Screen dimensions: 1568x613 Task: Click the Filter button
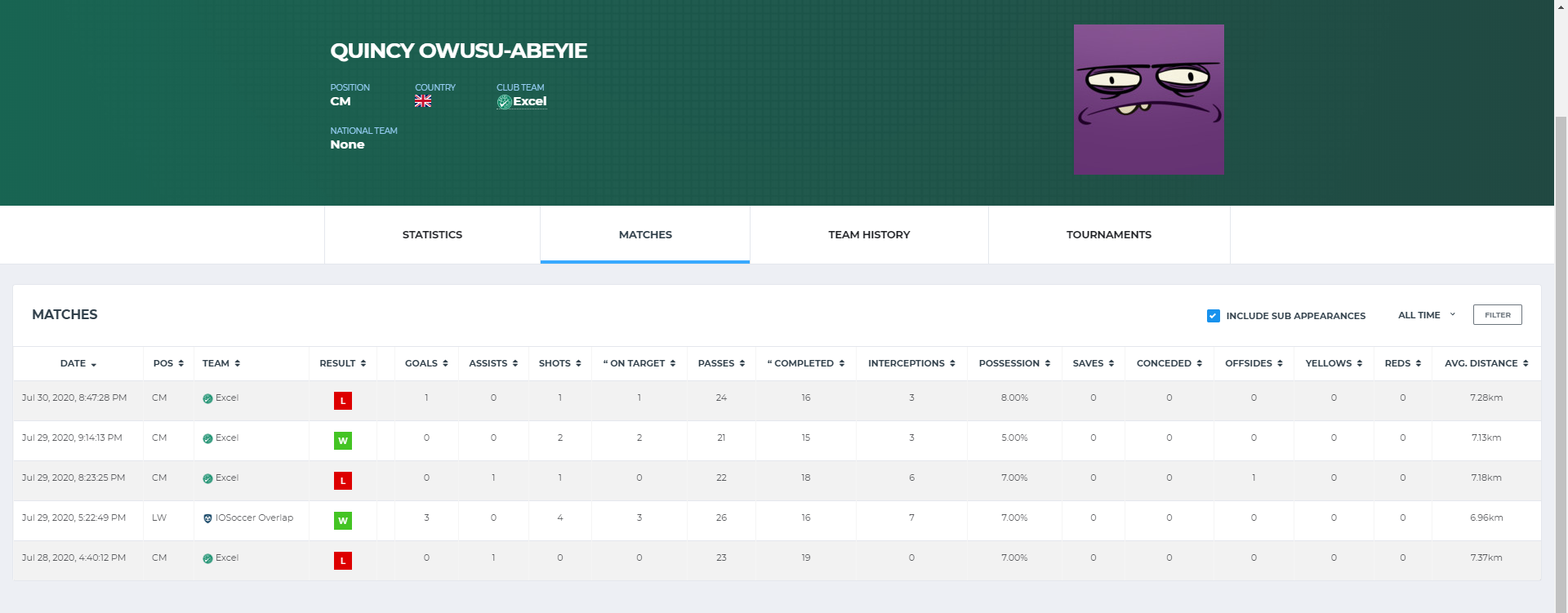[x=1497, y=315]
